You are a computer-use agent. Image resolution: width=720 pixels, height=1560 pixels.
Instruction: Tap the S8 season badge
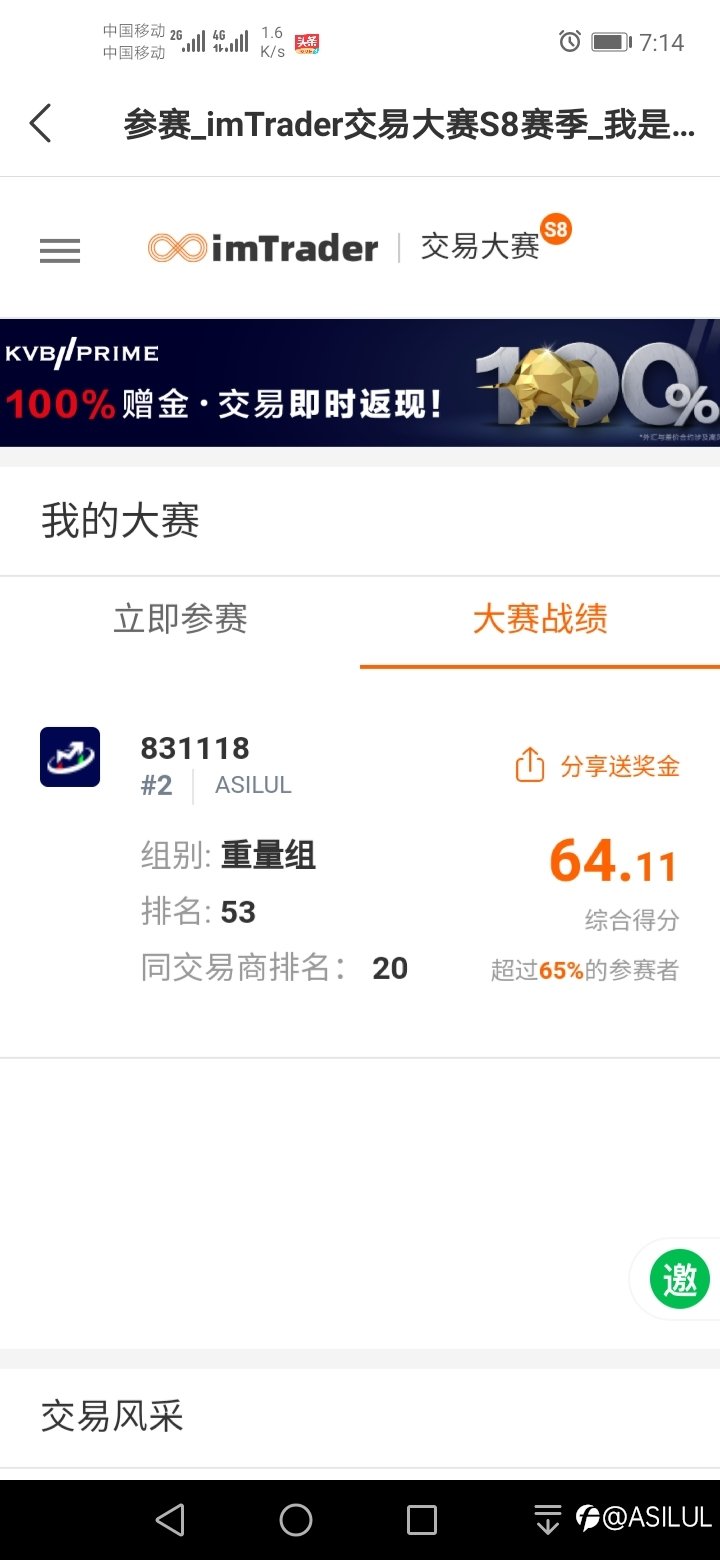point(556,229)
